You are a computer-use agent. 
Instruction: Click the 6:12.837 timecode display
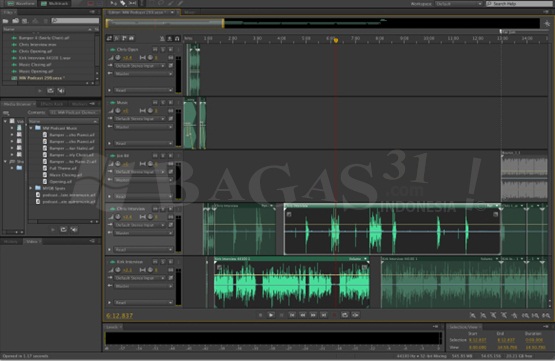(120, 316)
